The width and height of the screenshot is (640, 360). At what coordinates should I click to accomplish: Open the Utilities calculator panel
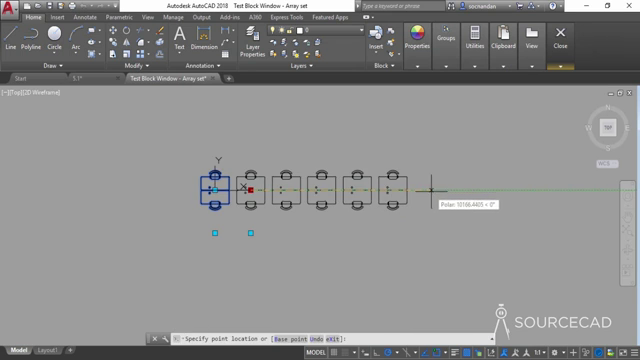(x=475, y=38)
